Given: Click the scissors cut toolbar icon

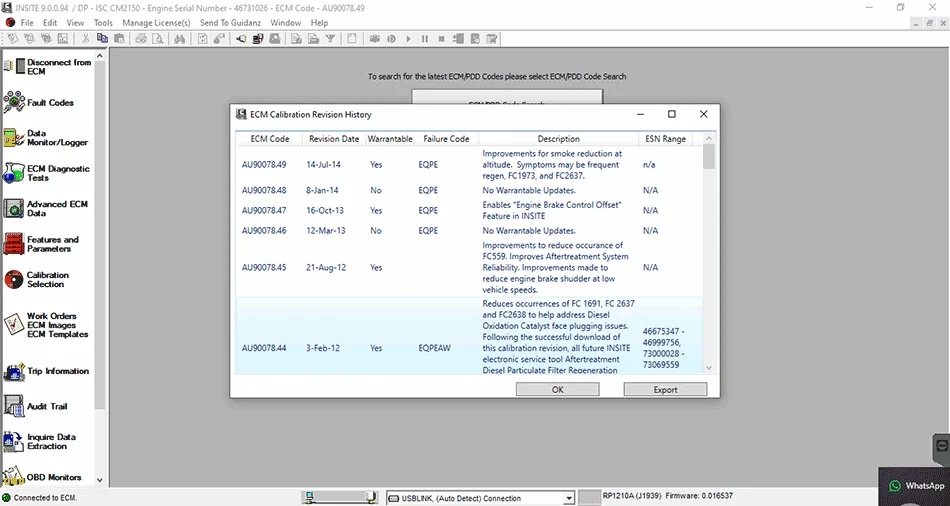Looking at the screenshot, I should [x=85, y=39].
